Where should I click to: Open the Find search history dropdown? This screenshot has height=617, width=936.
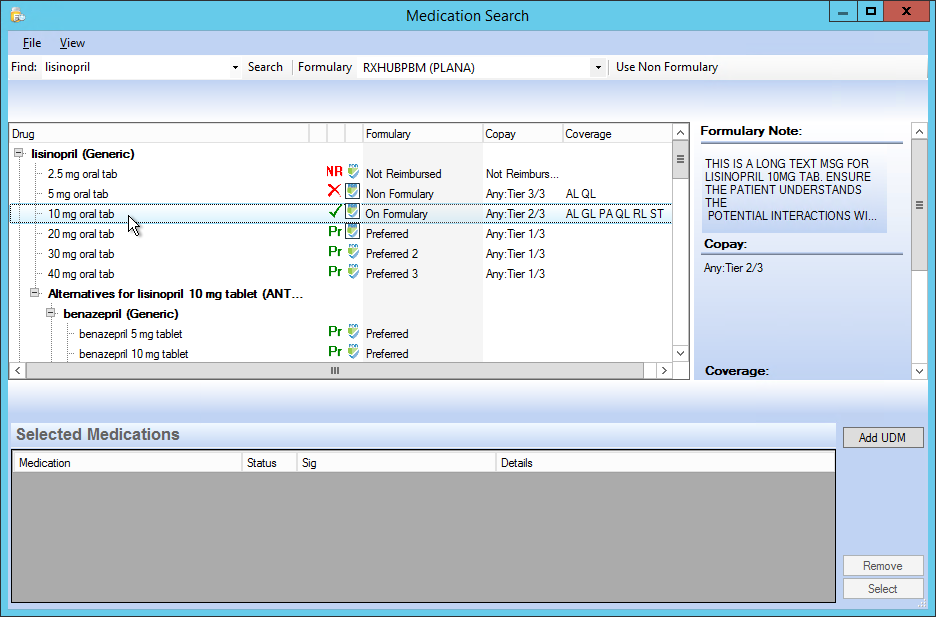235,67
